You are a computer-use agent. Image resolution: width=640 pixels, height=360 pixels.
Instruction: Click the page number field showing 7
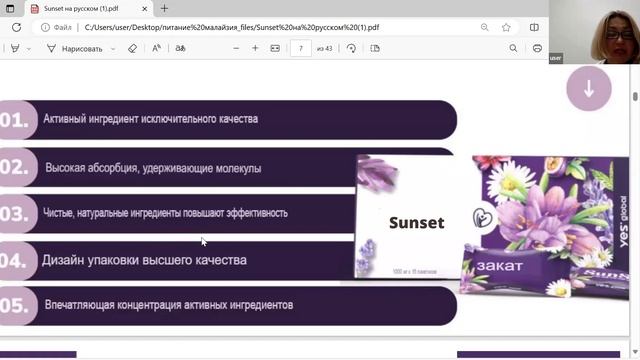click(x=301, y=49)
